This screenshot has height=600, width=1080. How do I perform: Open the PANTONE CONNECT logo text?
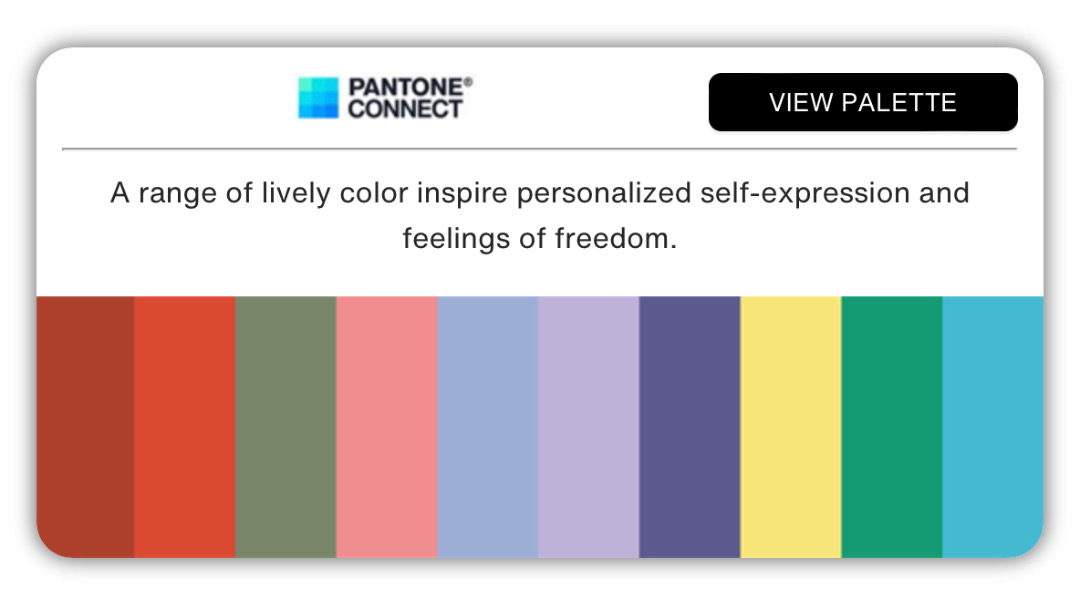pyautogui.click(x=410, y=98)
